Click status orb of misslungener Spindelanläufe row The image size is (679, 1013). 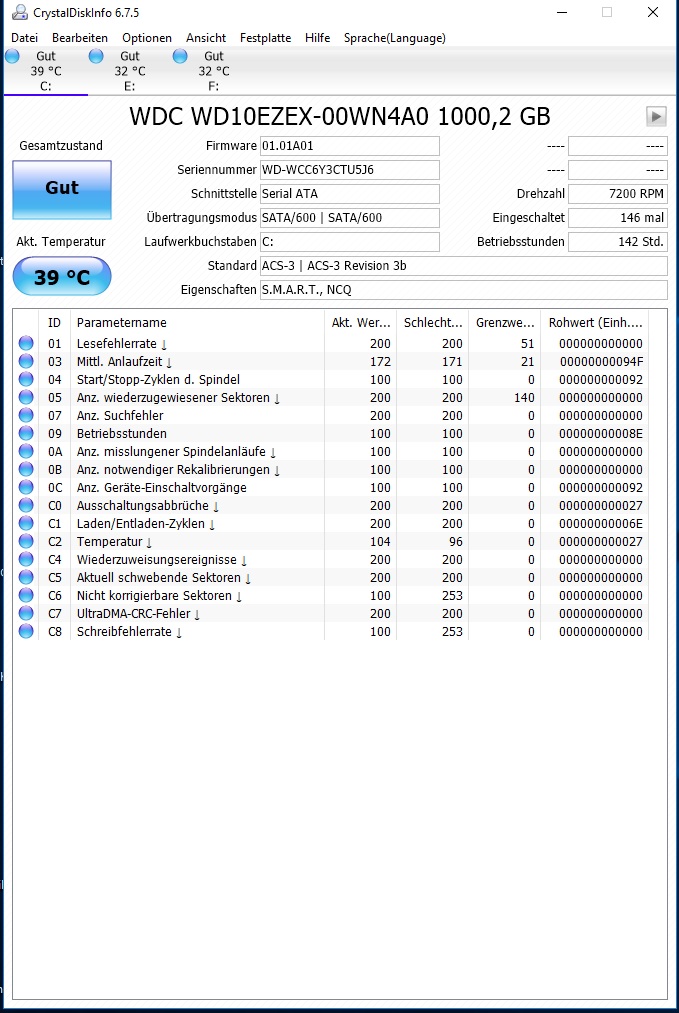tap(26, 452)
